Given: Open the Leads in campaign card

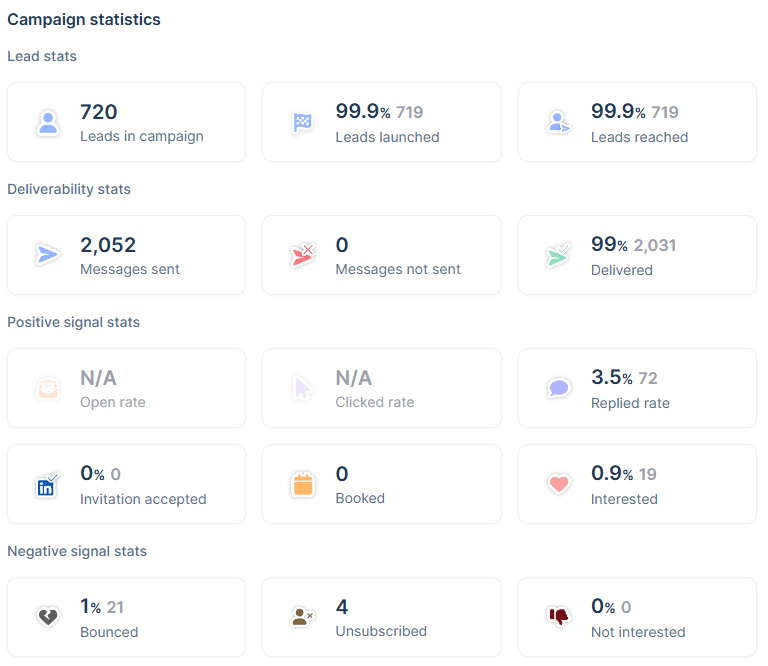Looking at the screenshot, I should coord(126,122).
